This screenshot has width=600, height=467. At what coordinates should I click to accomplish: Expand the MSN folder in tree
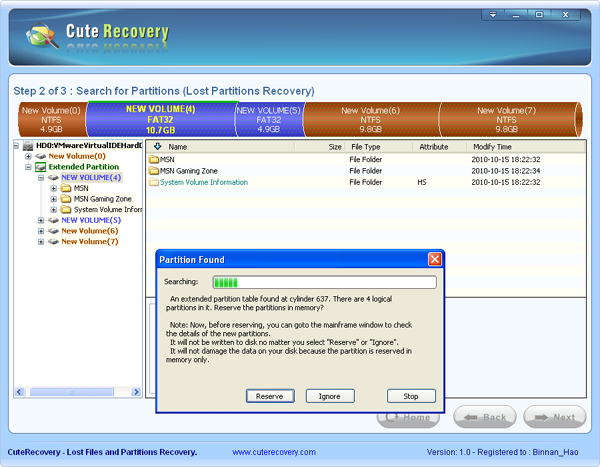click(53, 188)
